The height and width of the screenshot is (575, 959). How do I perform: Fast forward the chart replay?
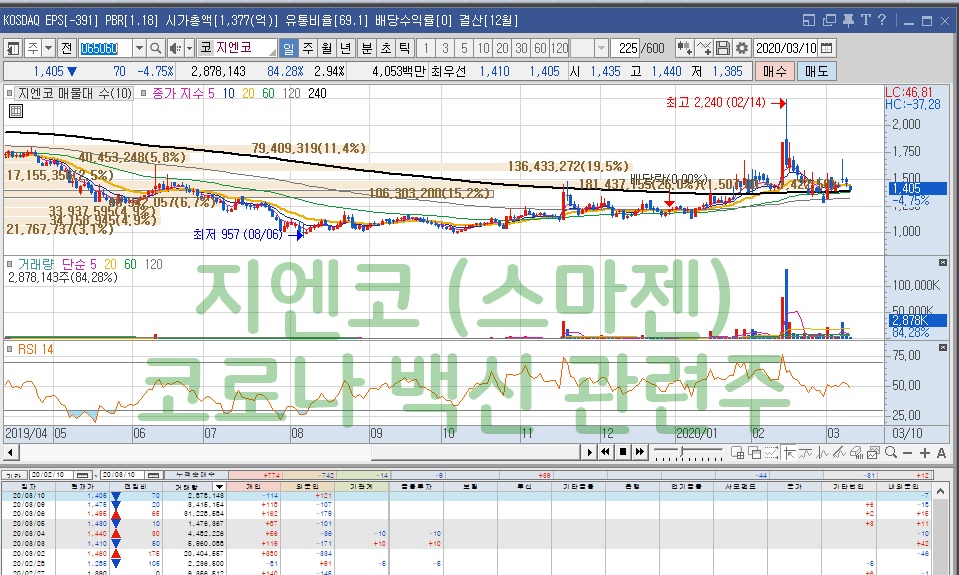[640, 452]
